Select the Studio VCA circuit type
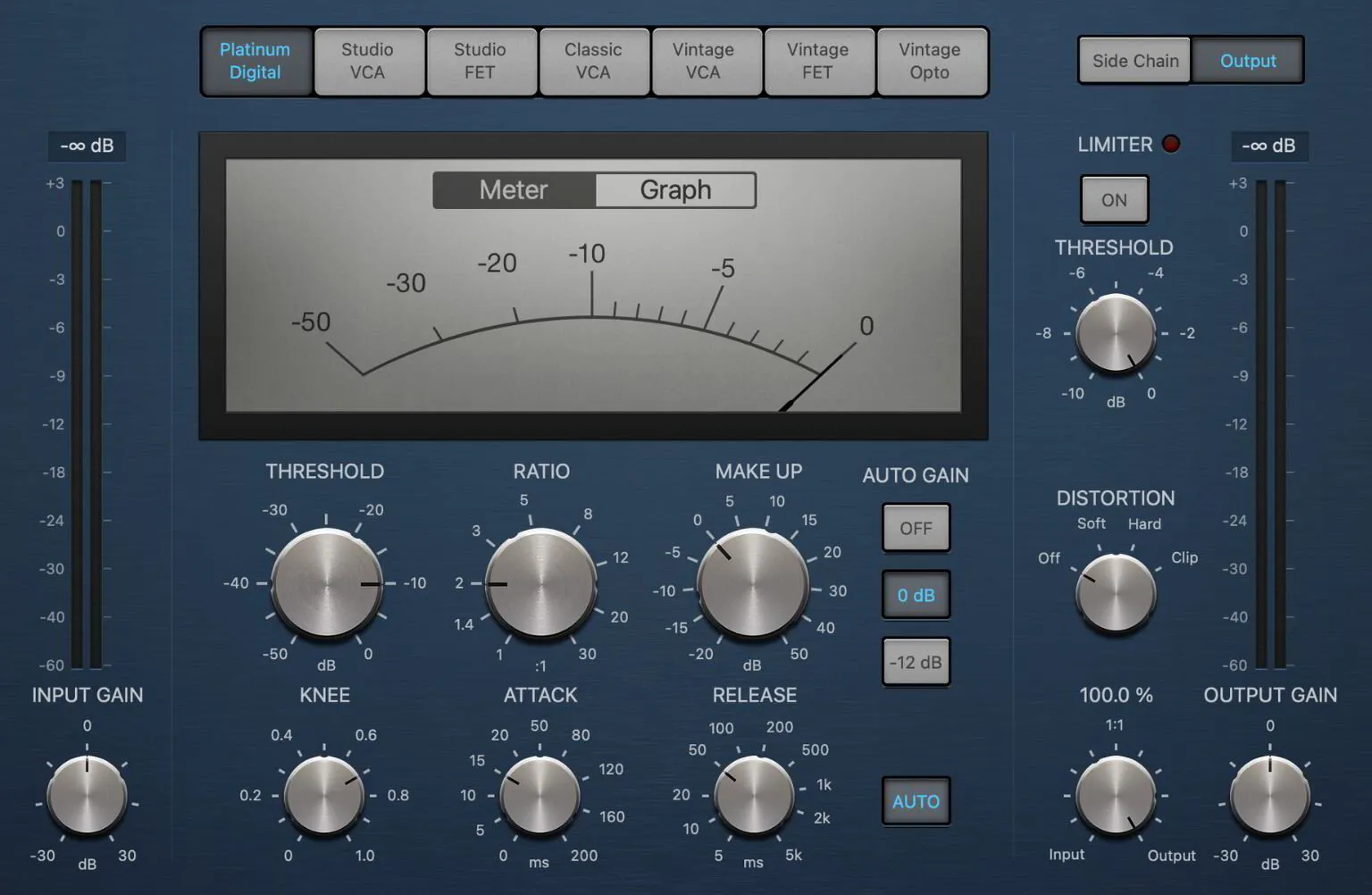This screenshot has height=895, width=1372. [x=369, y=62]
